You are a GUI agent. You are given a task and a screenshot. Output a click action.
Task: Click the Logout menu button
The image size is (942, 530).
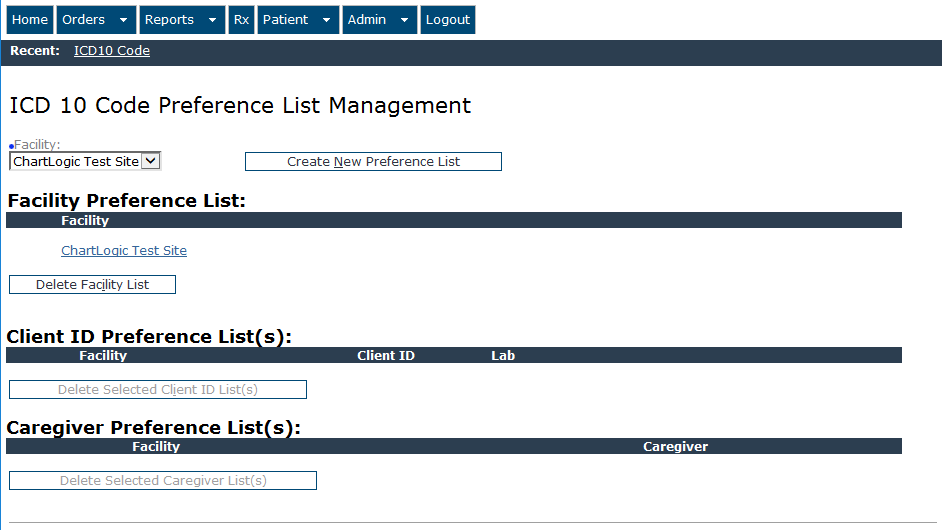(448, 20)
